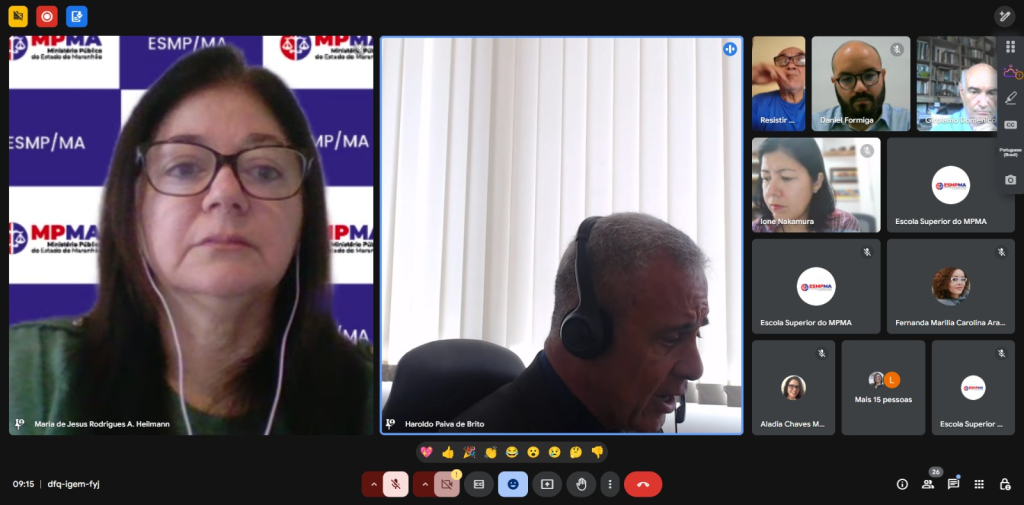Open host controls lock icon
1024x505 pixels.
1005,484
